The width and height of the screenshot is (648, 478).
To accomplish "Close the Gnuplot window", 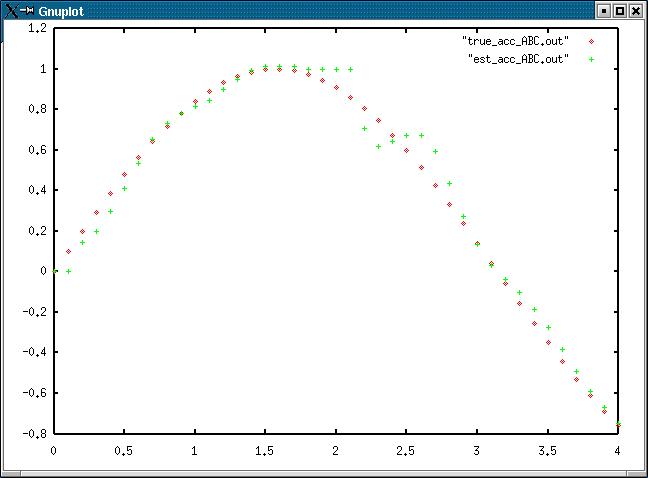I will pyautogui.click(x=636, y=11).
